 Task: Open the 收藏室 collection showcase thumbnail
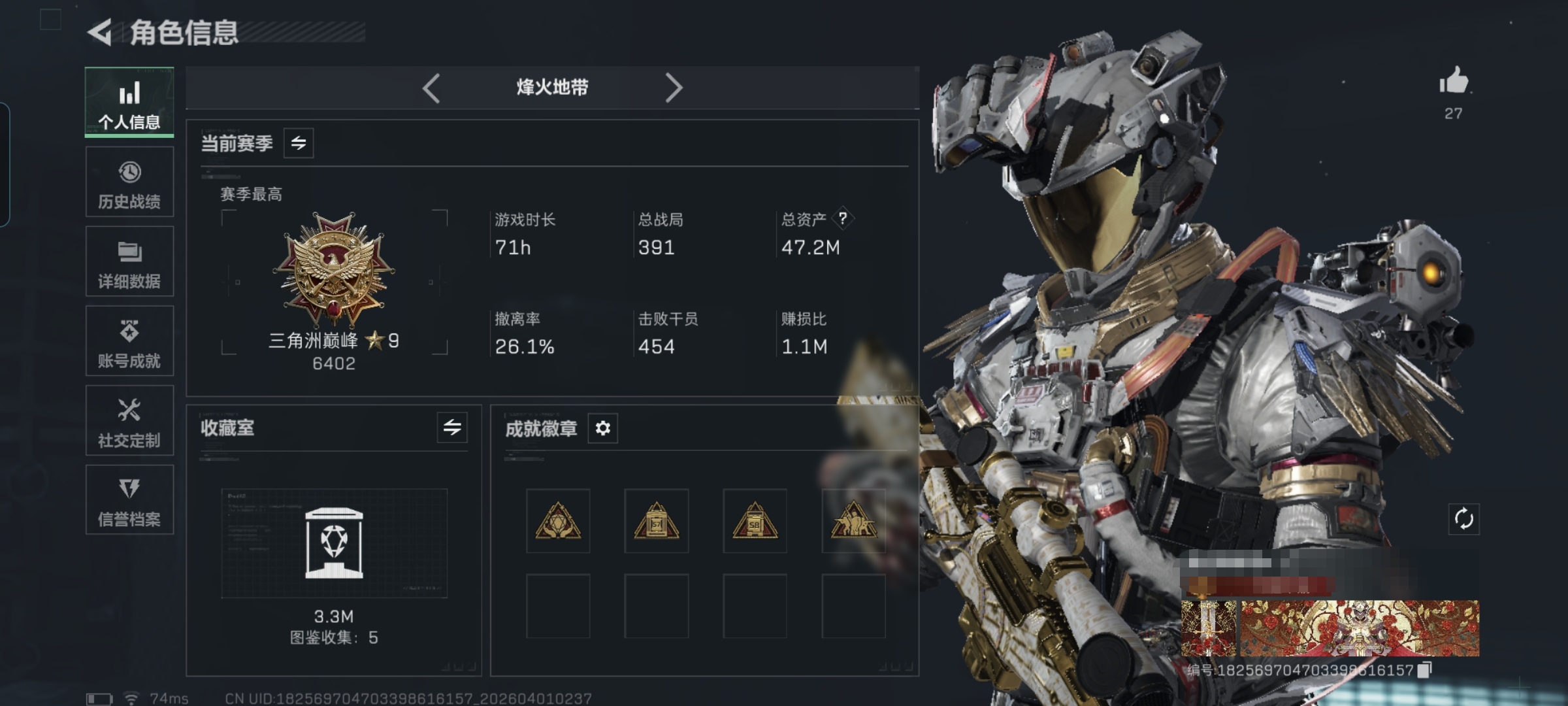(334, 543)
